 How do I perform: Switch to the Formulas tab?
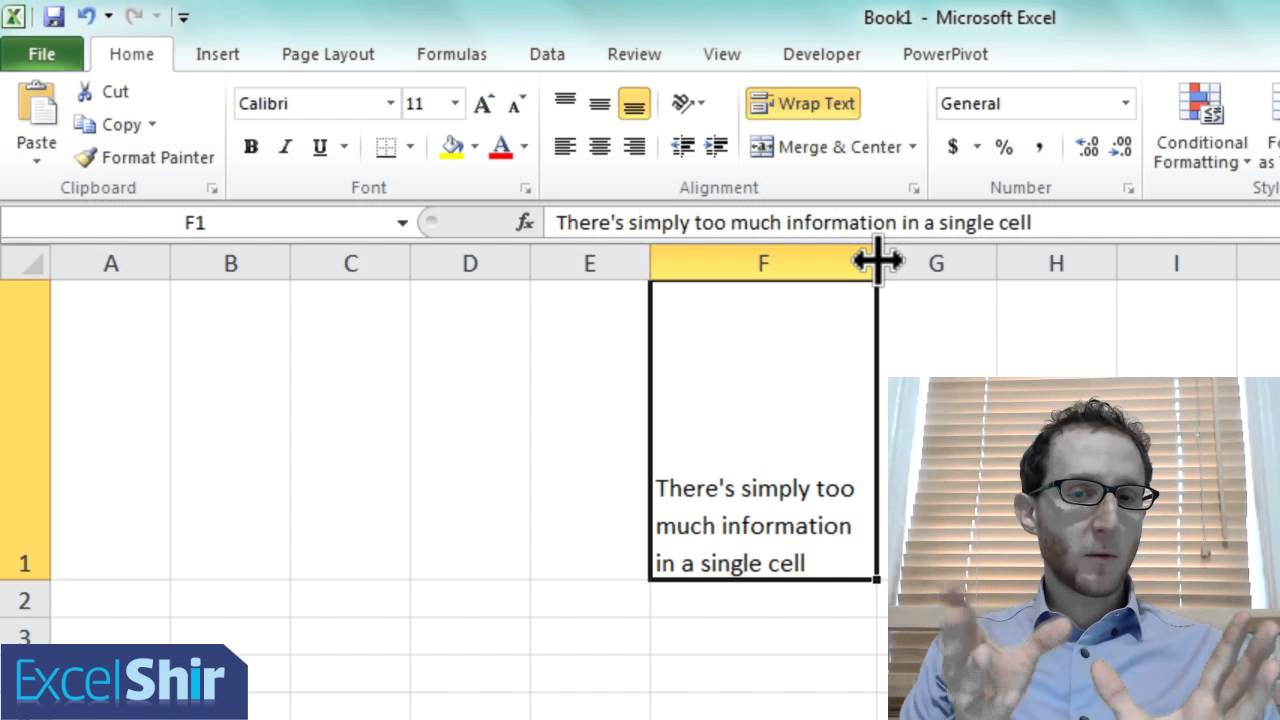click(452, 54)
